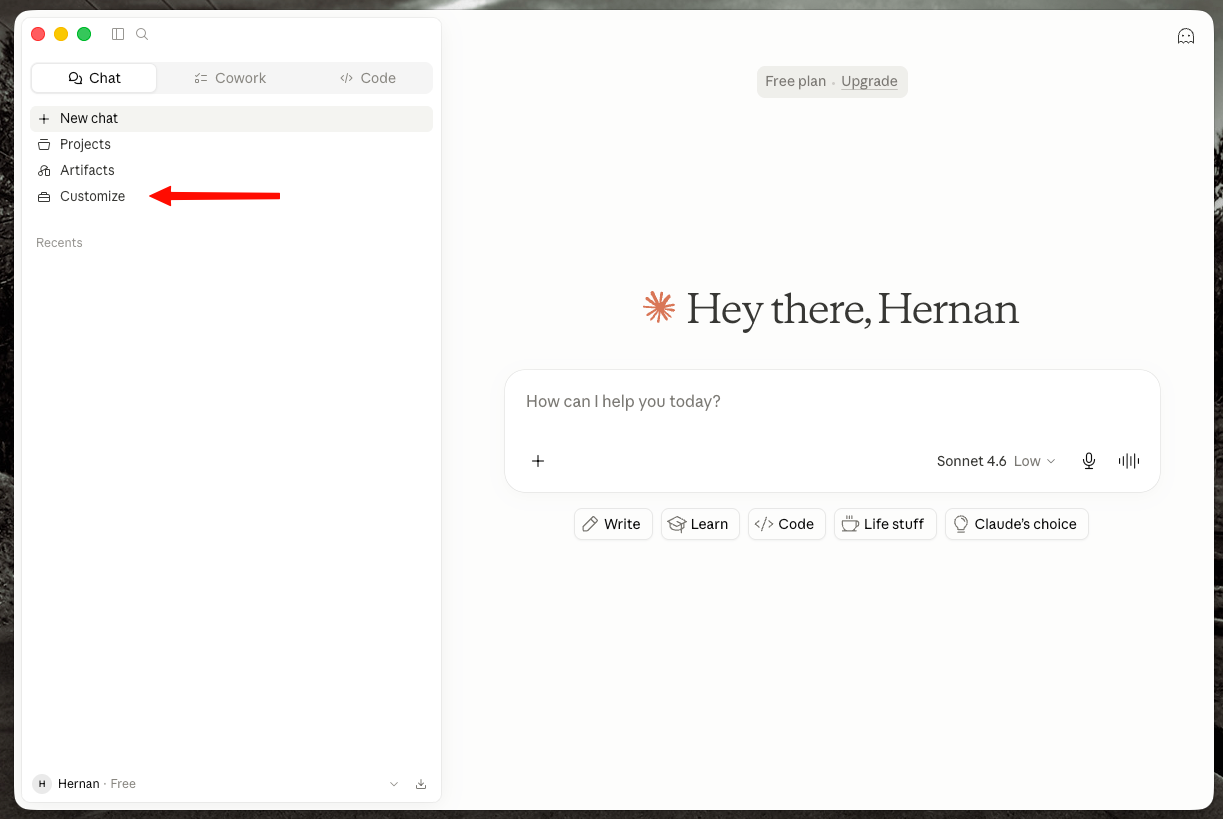The height and width of the screenshot is (819, 1223).
Task: Click the Free plan label
Action: (795, 81)
